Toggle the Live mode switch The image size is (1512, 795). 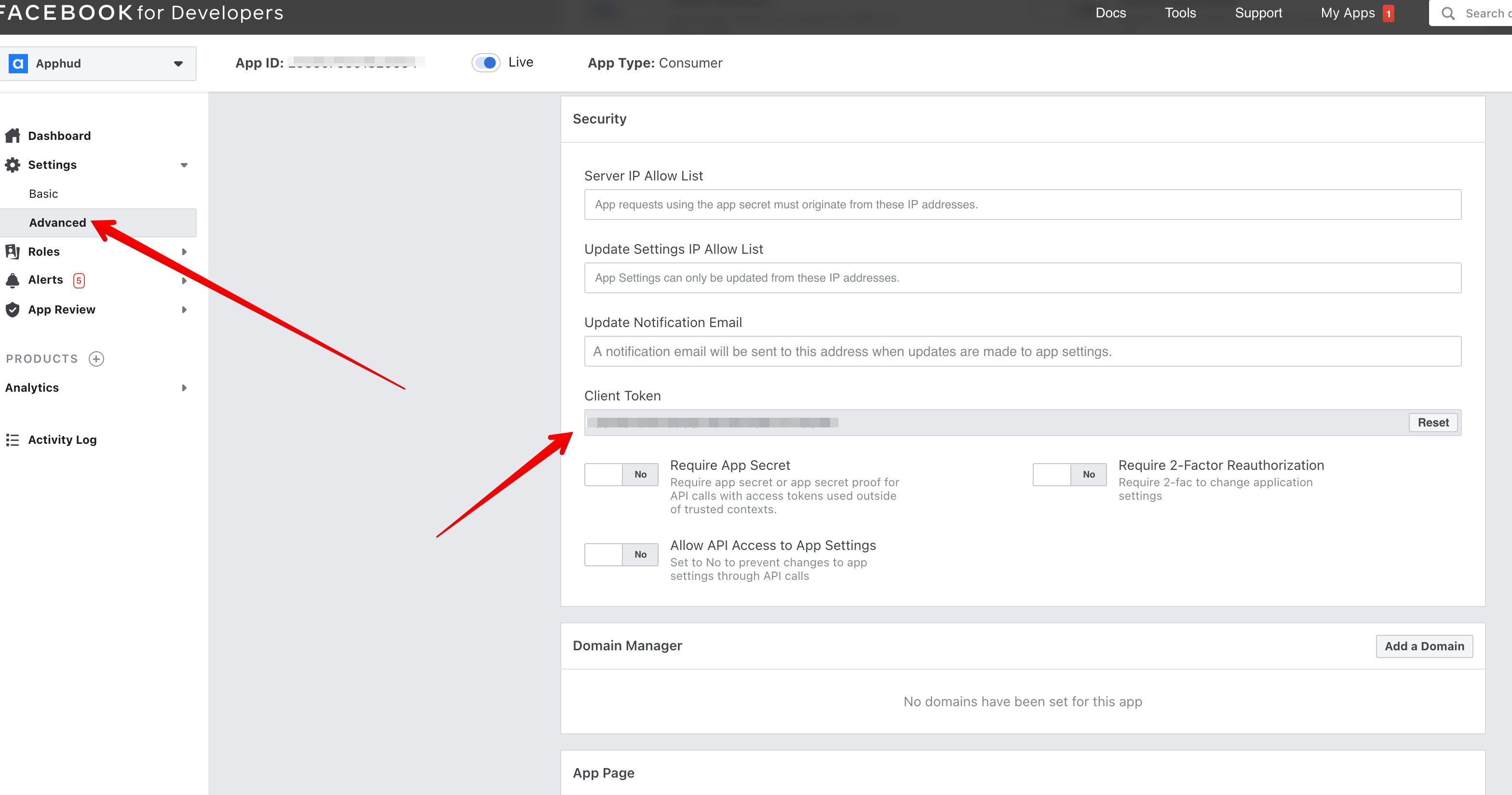(486, 63)
